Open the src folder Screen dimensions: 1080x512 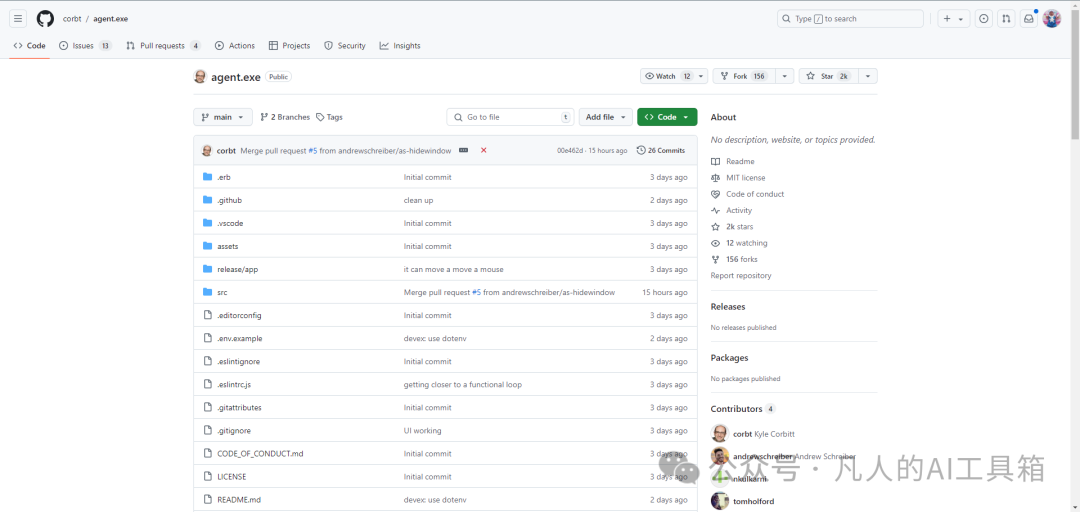(x=222, y=292)
